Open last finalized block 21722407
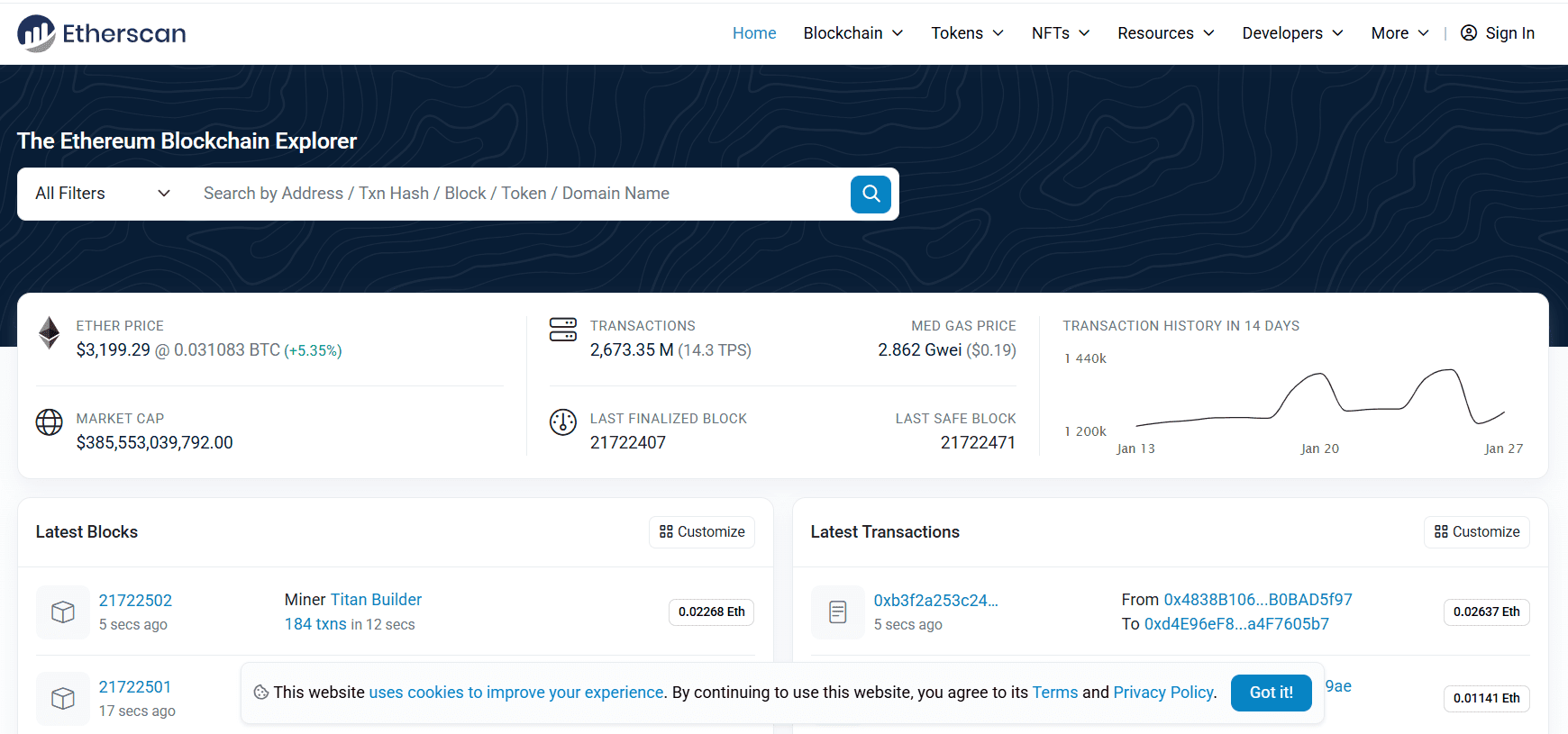 (627, 443)
